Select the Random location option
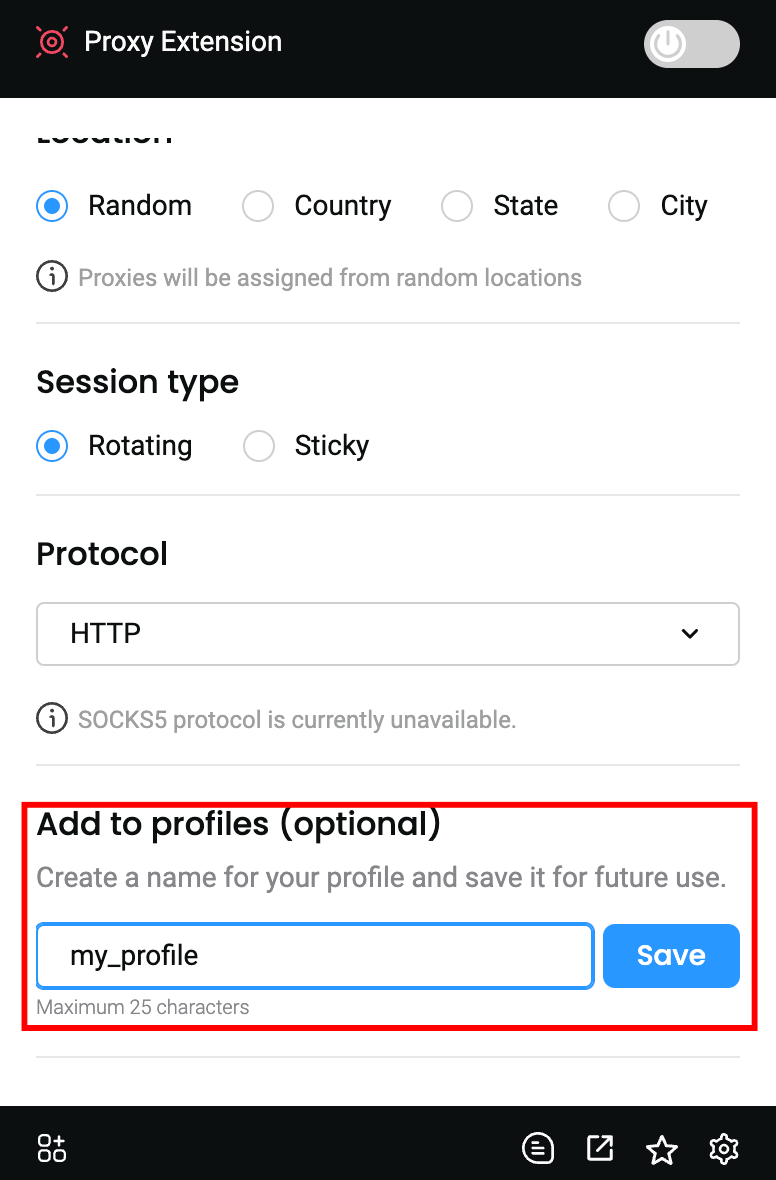 pos(51,206)
